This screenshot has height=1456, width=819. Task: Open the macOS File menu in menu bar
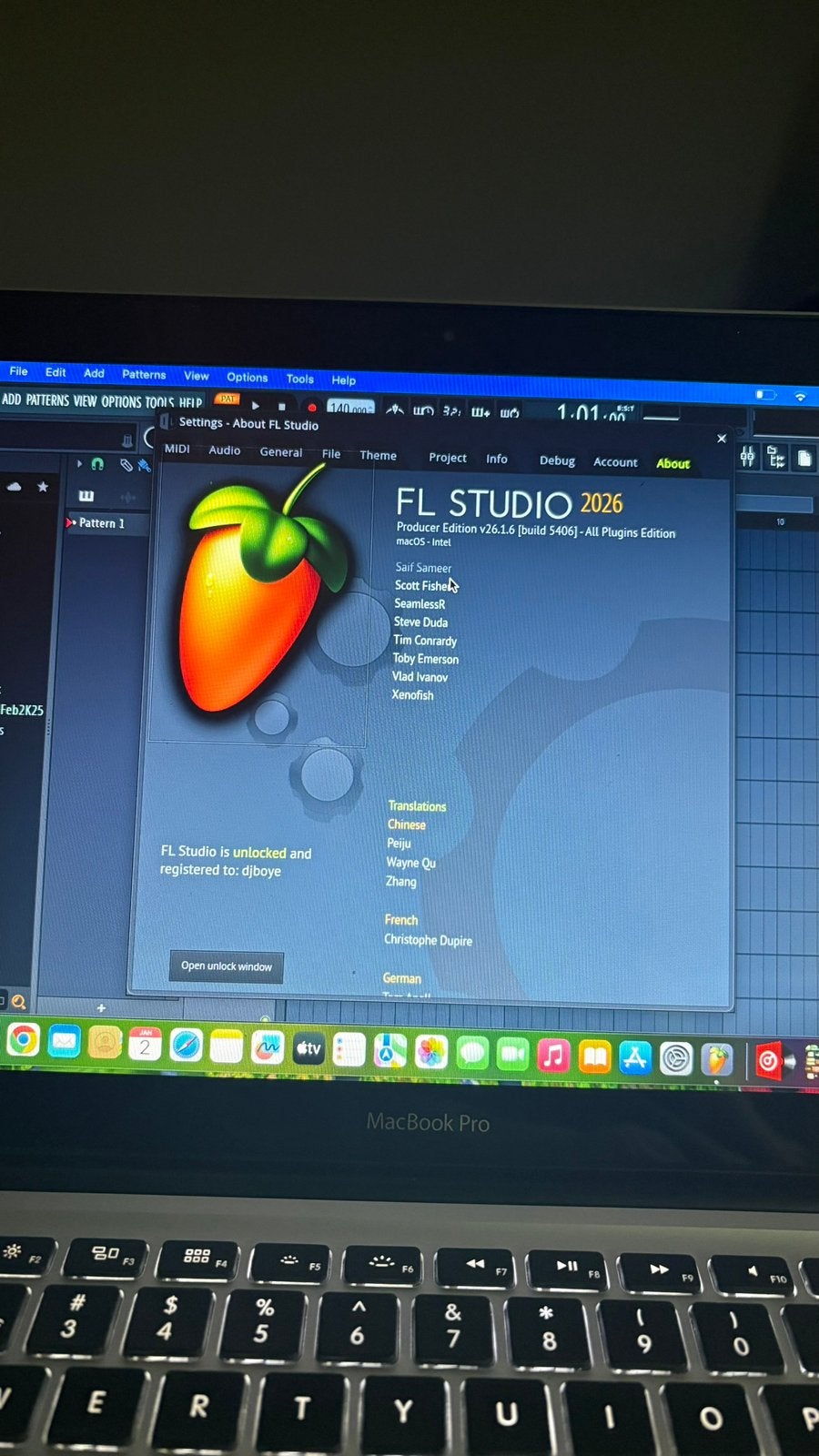coord(18,371)
